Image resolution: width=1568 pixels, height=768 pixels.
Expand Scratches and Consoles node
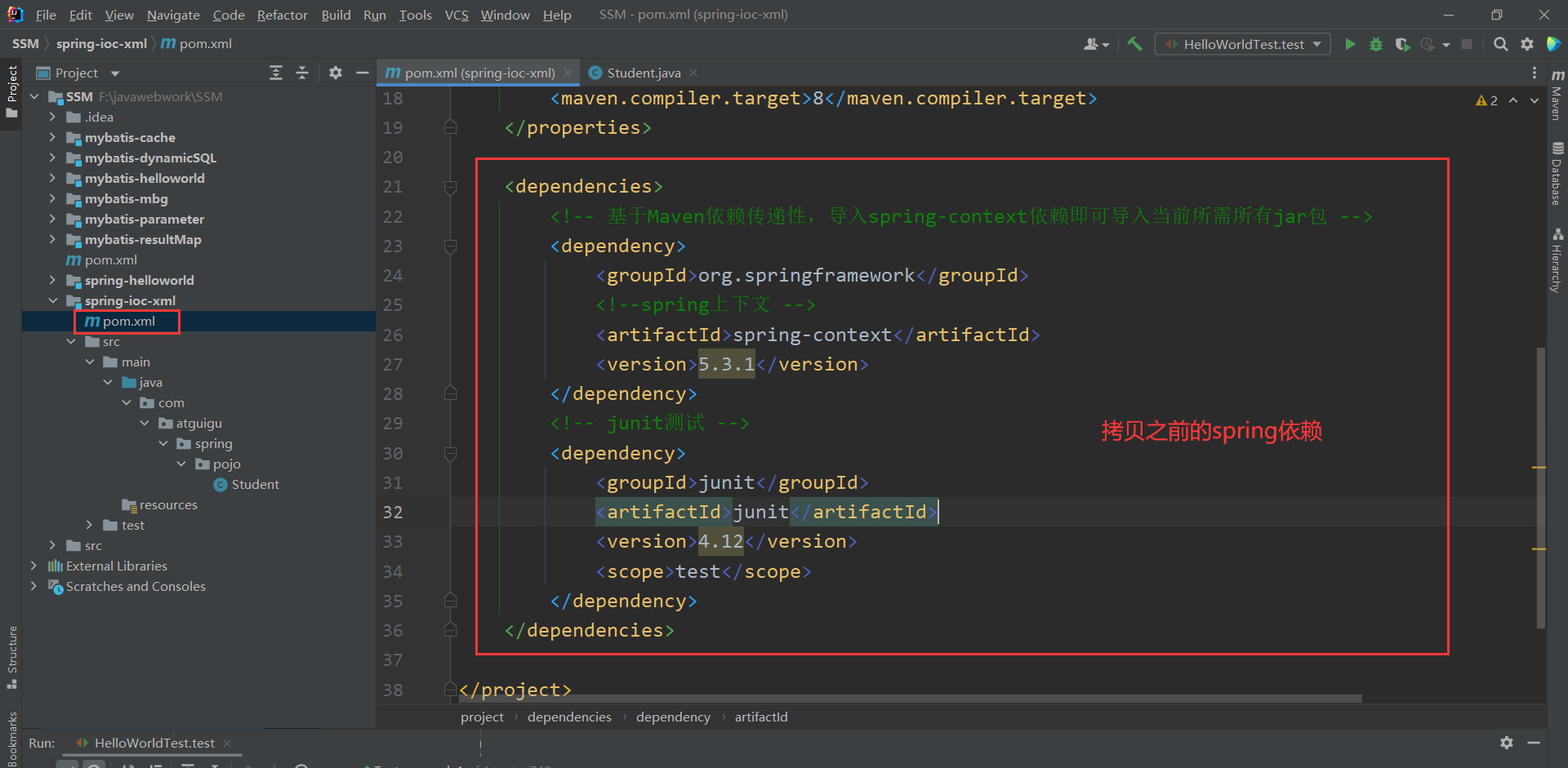click(x=33, y=586)
